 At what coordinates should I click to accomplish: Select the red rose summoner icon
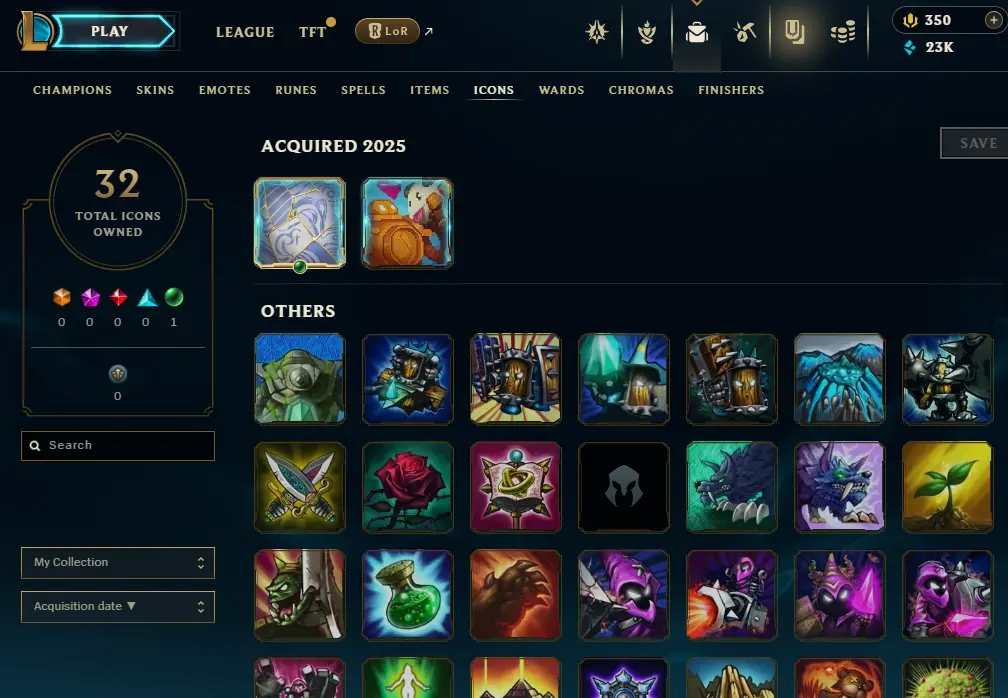pos(408,487)
